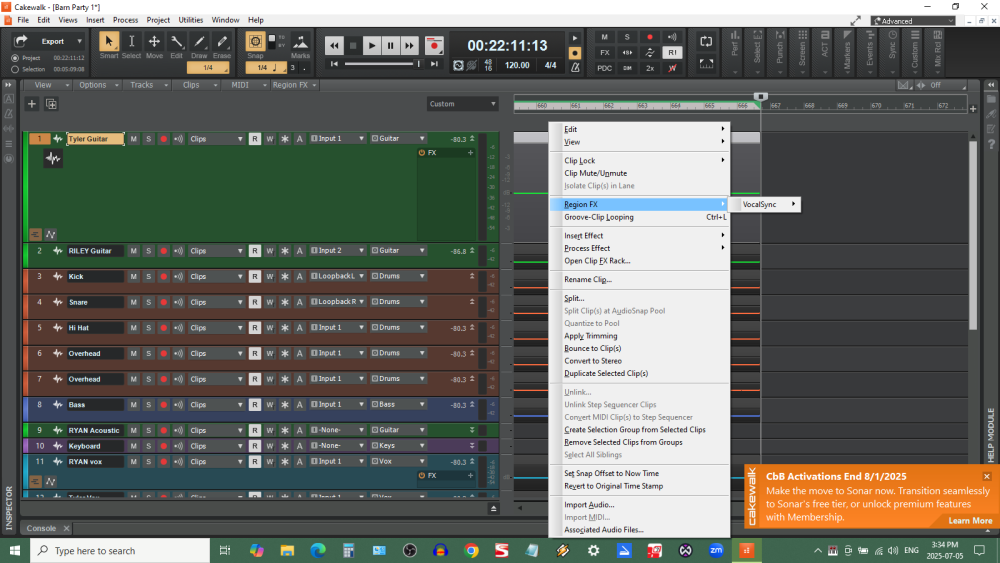Image resolution: width=1000 pixels, height=563 pixels.
Task: Toggle the Snap to grid button
Action: pyautogui.click(x=255, y=42)
